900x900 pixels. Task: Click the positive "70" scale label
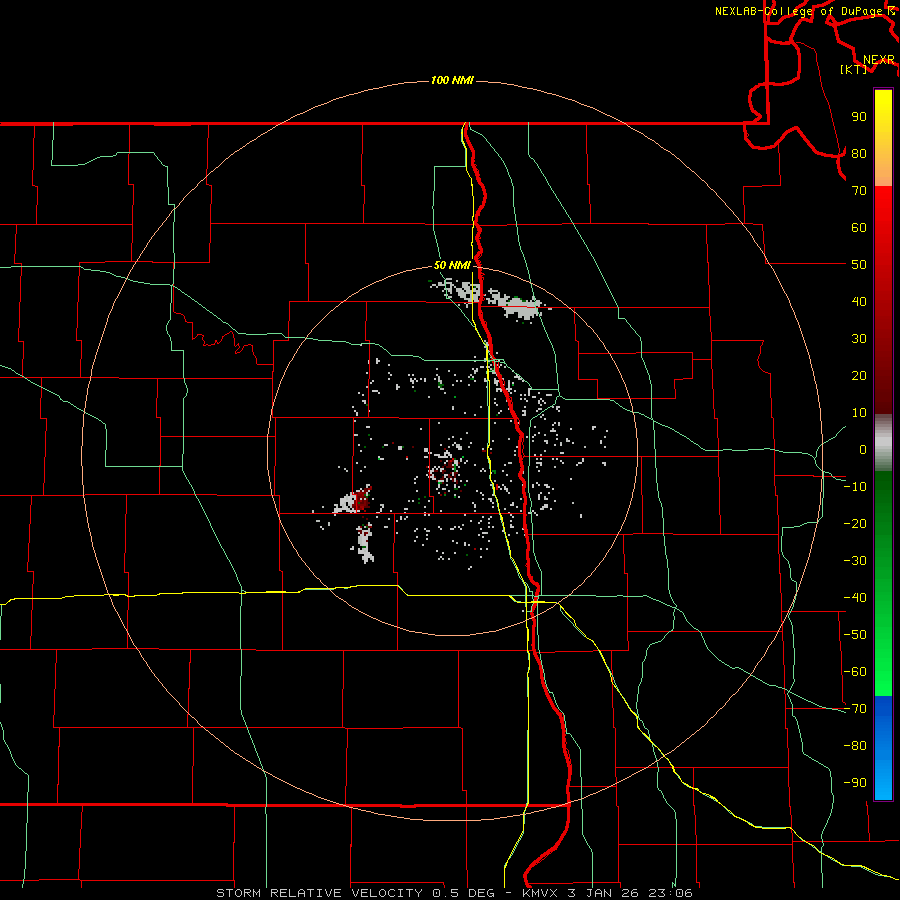[x=859, y=191]
